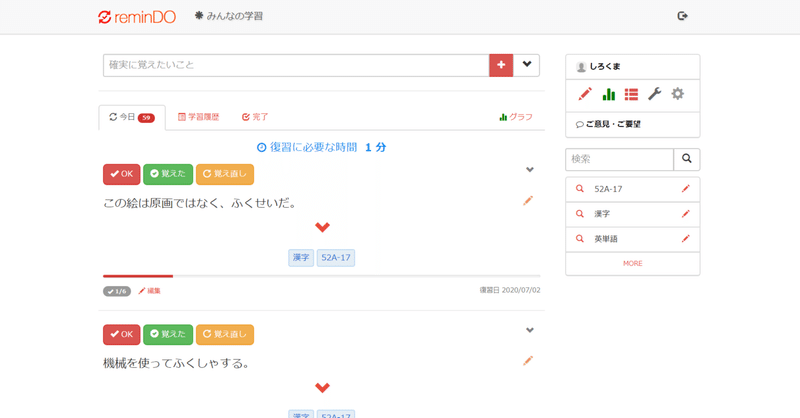Open the しろくま user profile
This screenshot has width=800, height=418.
click(598, 67)
